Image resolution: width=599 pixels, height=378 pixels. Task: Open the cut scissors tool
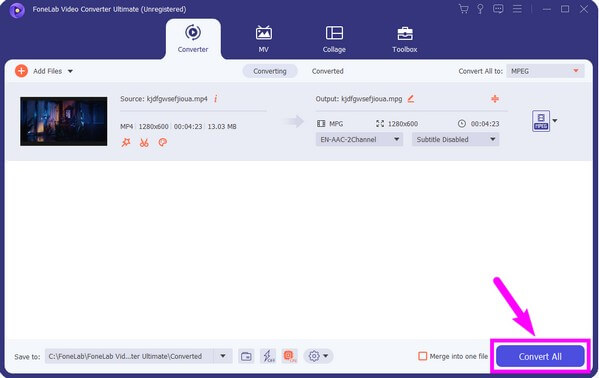tap(144, 143)
